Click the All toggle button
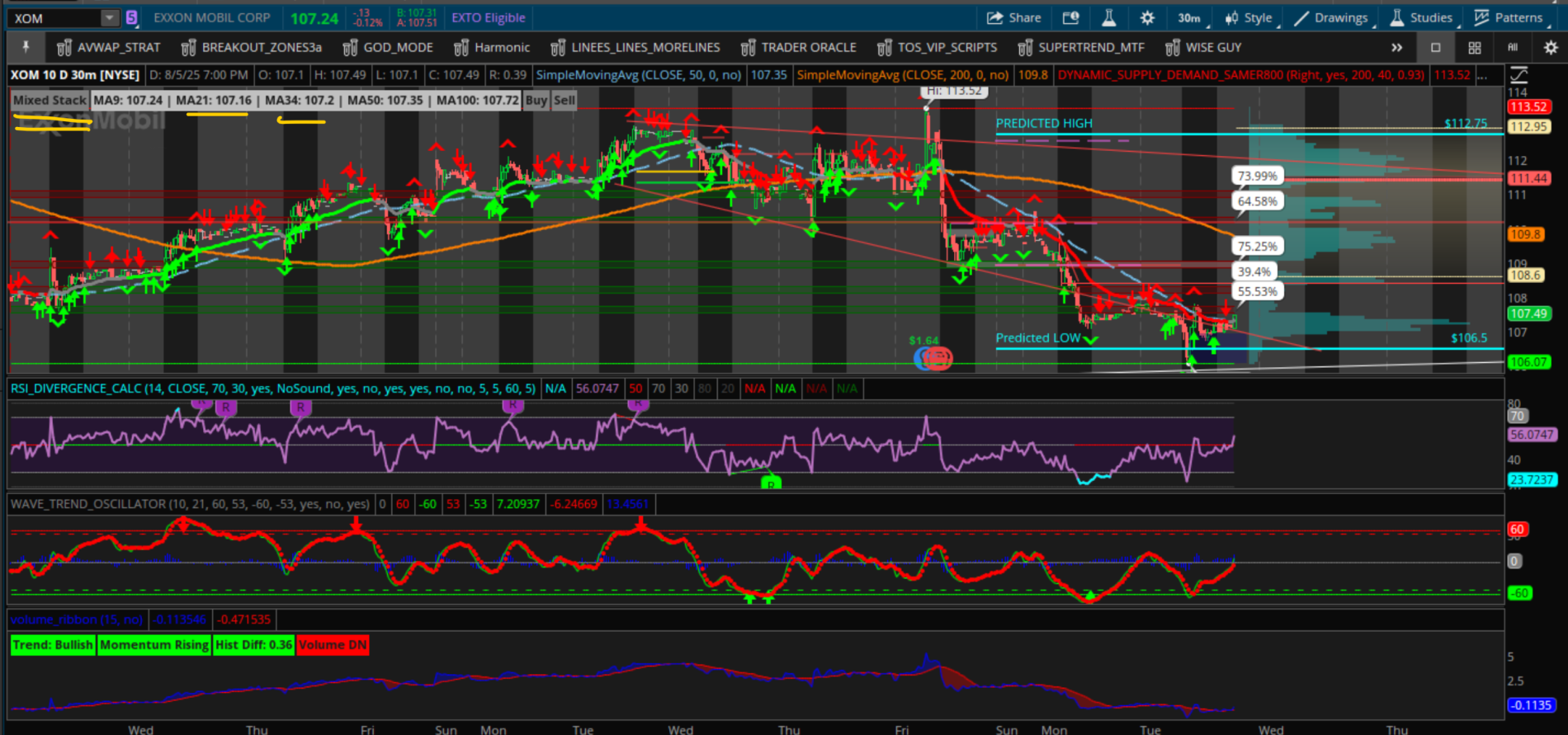The height and width of the screenshot is (735, 1568). point(1513,48)
